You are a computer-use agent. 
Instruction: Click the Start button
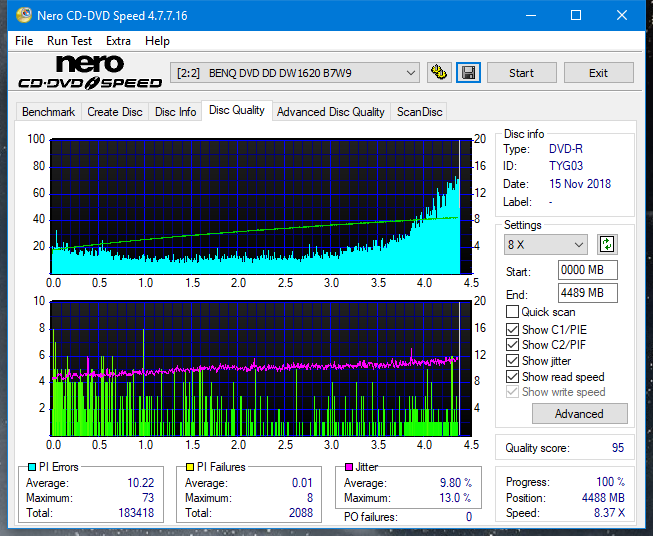[x=521, y=73]
